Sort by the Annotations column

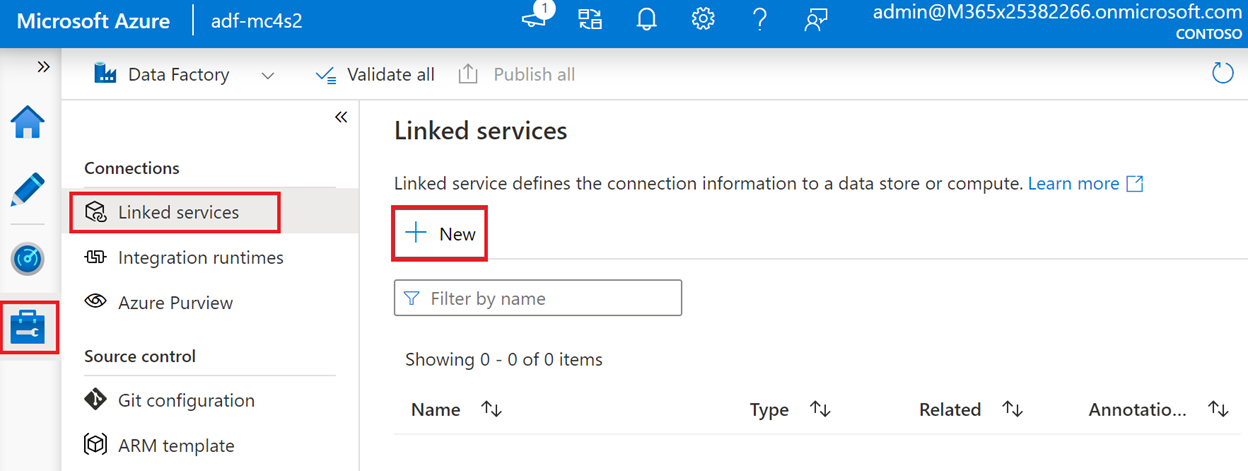pyautogui.click(x=1158, y=409)
